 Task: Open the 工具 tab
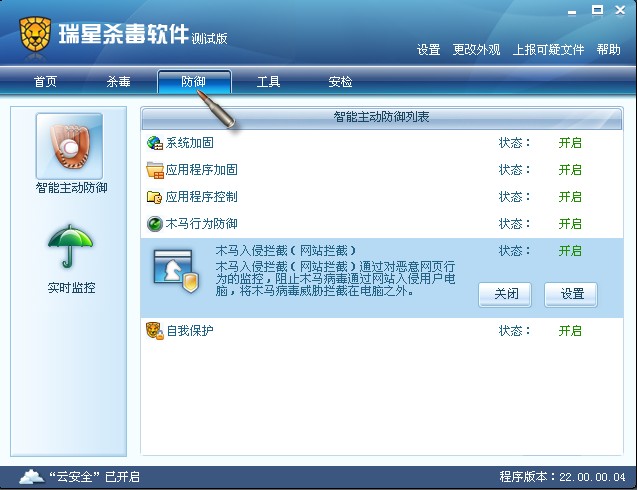[x=269, y=82]
